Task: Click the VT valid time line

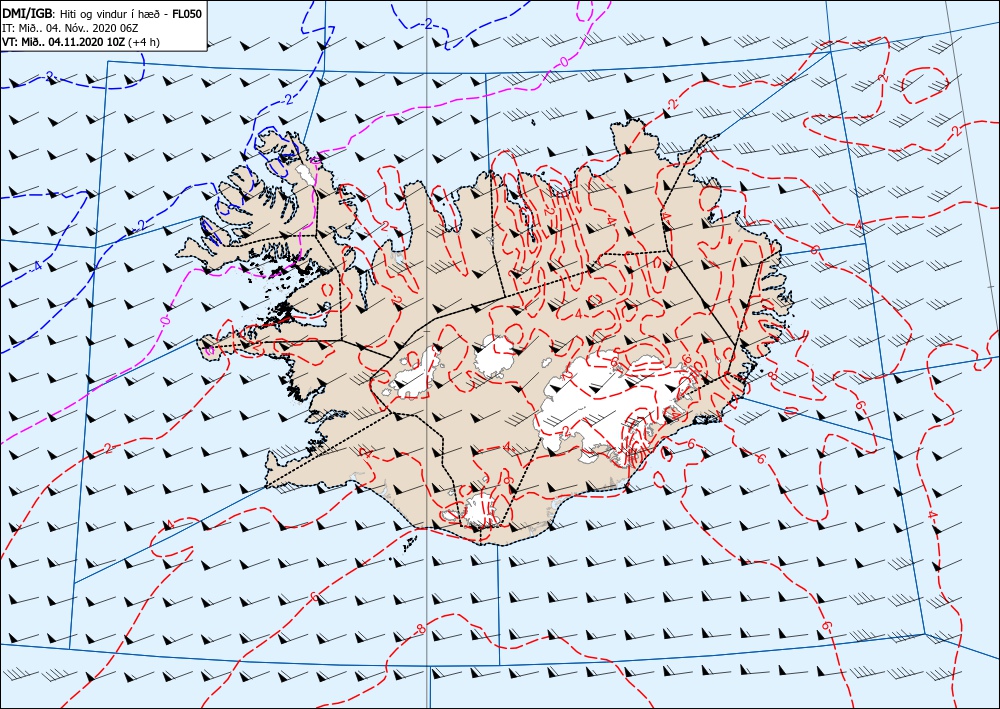Action: click(81, 42)
